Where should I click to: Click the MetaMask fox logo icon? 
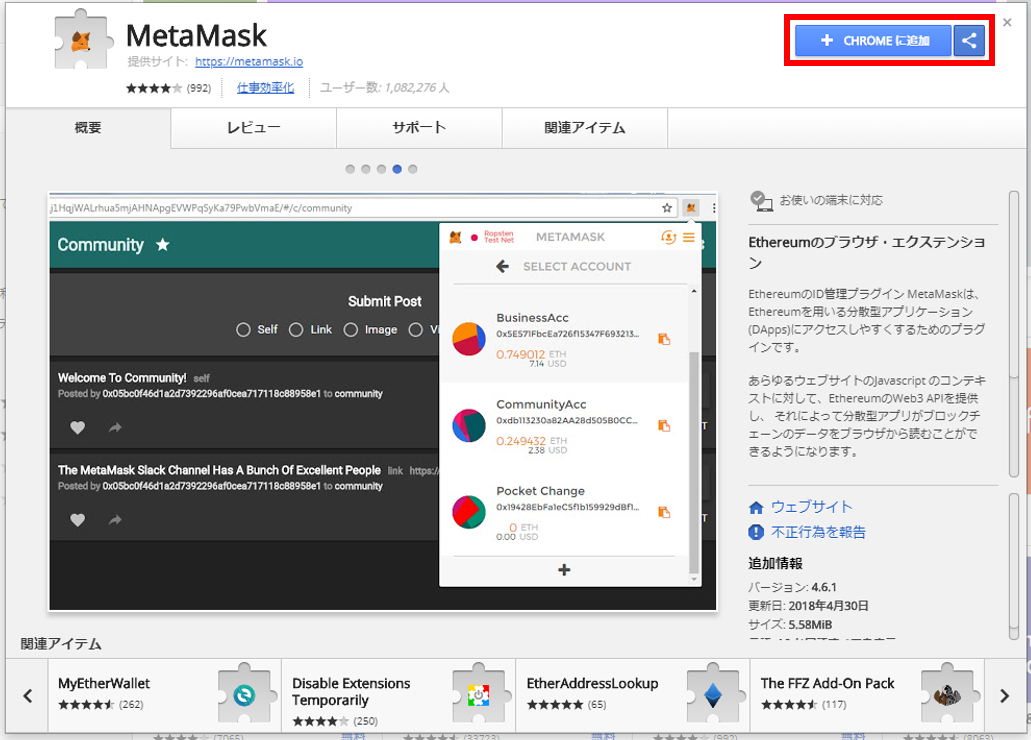(x=81, y=41)
